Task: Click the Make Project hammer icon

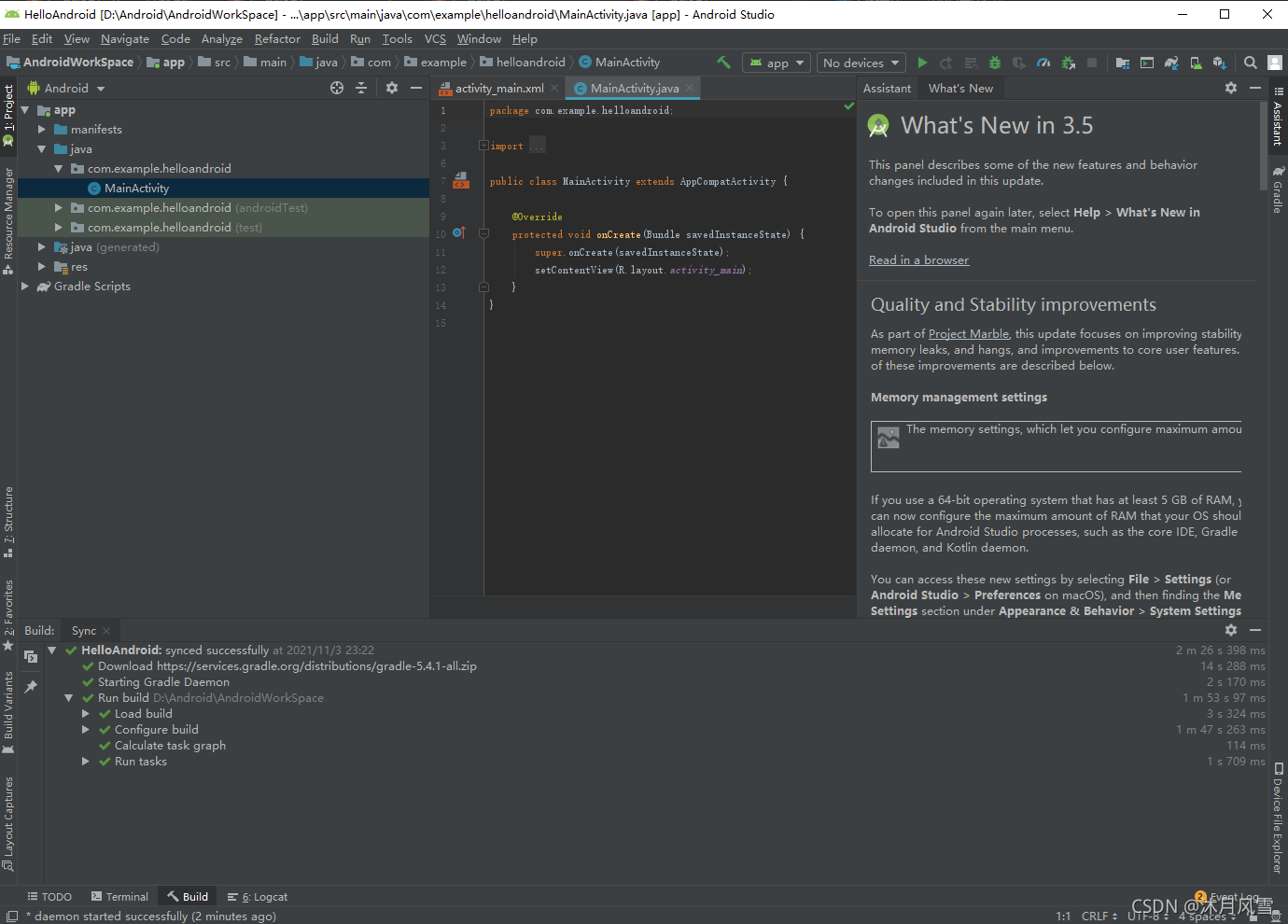Action: tap(723, 63)
